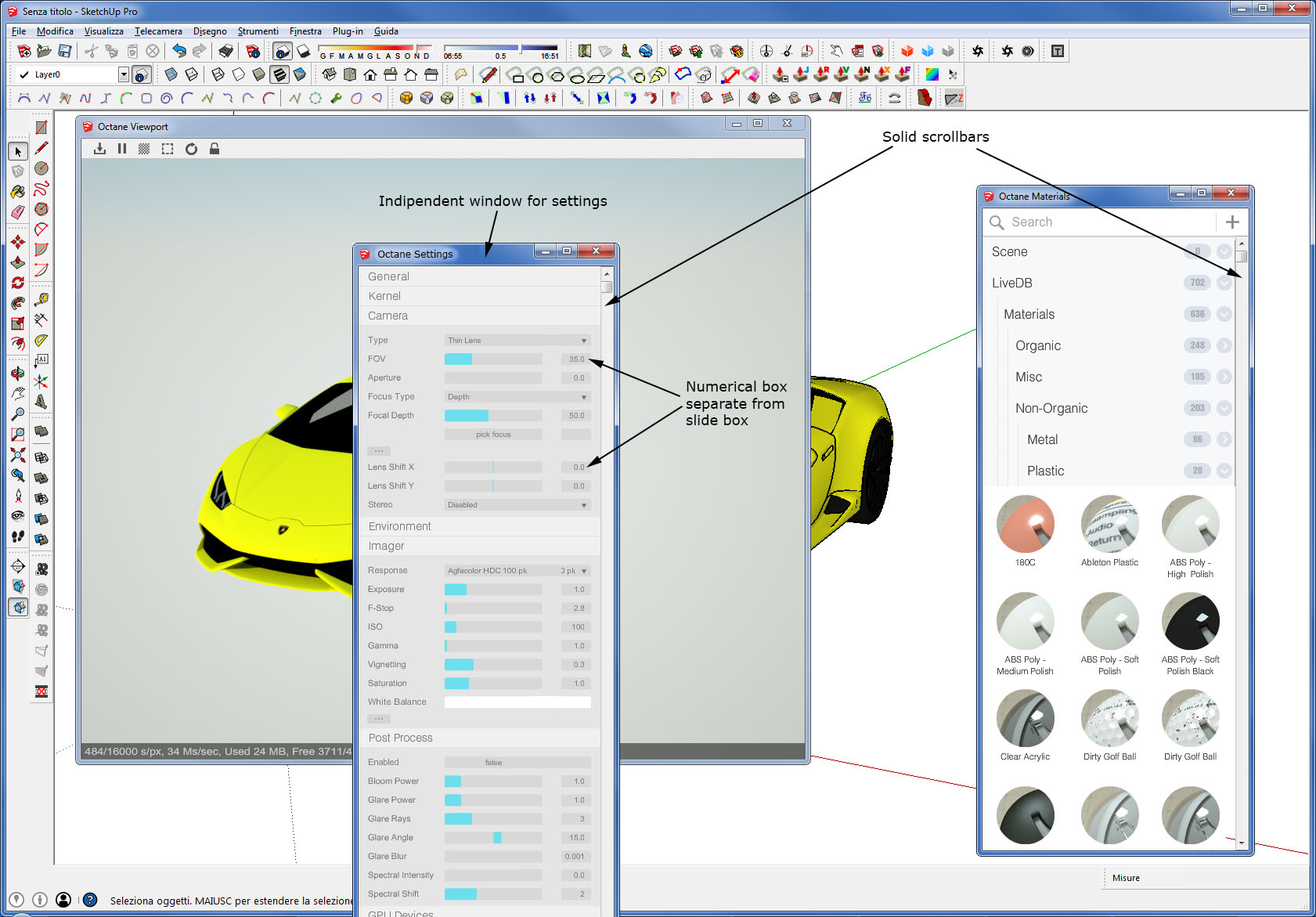Save render image in Octane Viewport
The height and width of the screenshot is (917, 1316).
[x=99, y=149]
